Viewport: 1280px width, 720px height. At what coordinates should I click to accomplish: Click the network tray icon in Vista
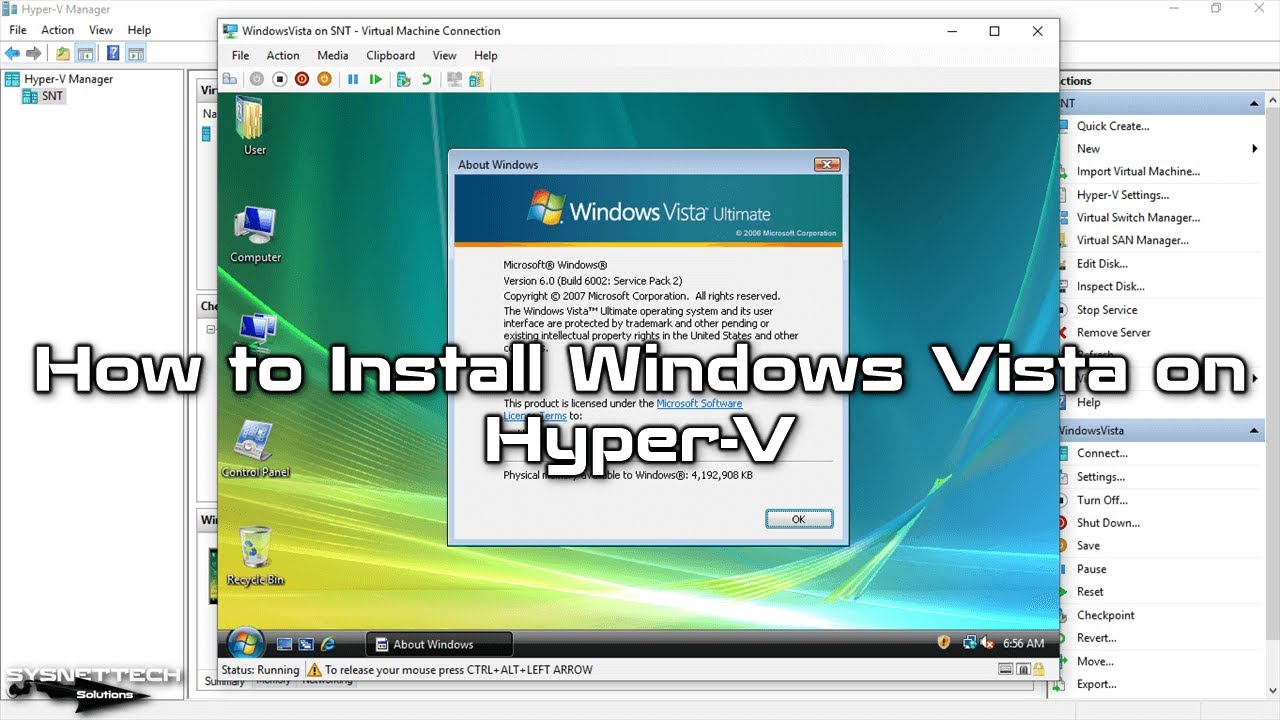pyautogui.click(x=968, y=643)
